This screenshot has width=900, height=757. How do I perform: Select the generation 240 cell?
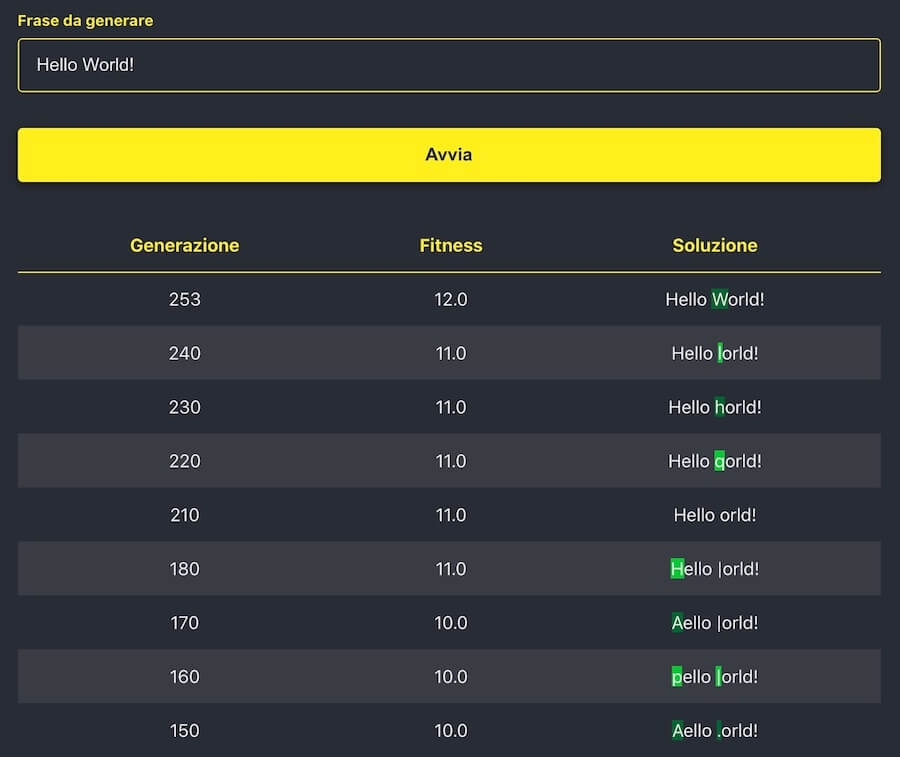[185, 353]
